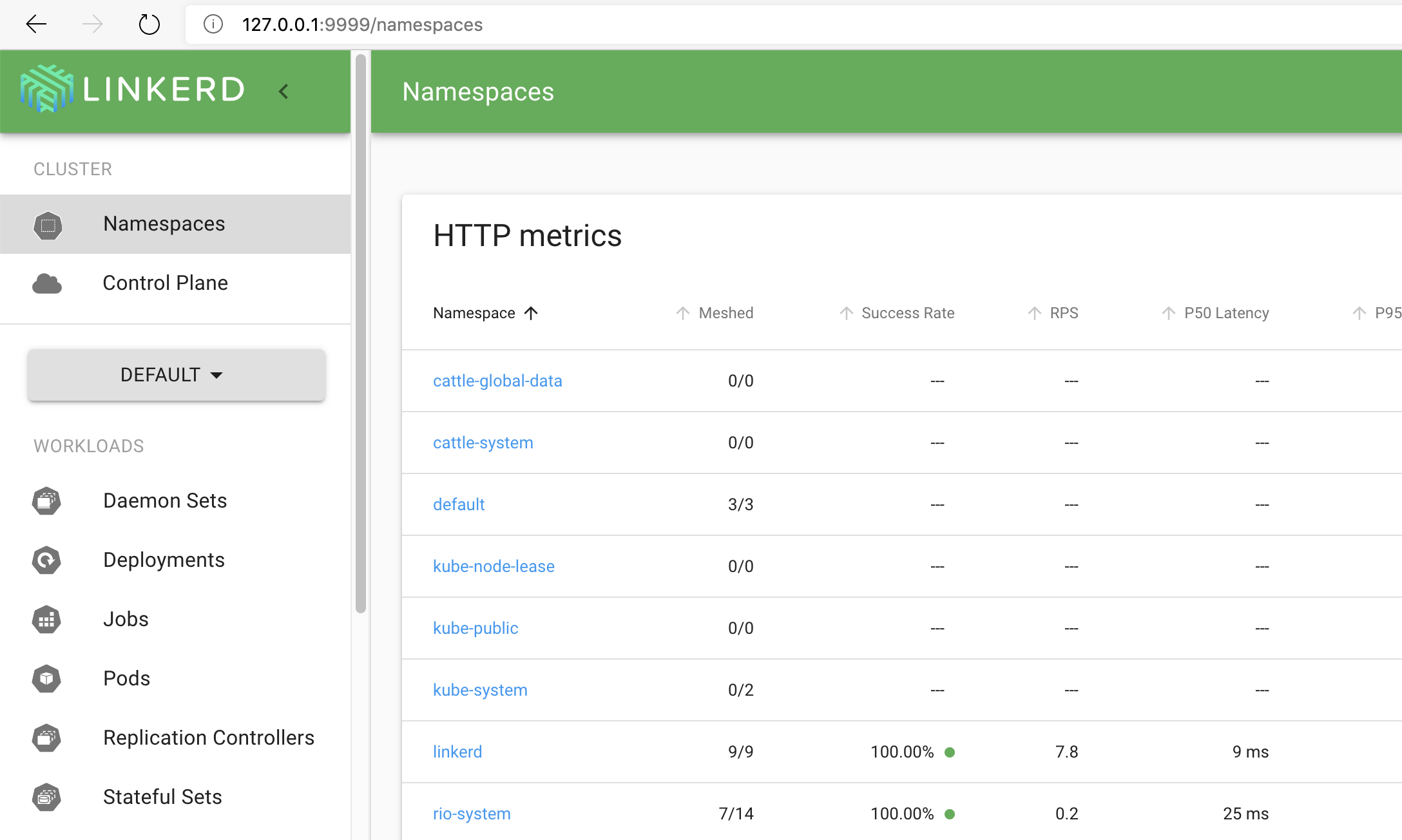Open the kube-public namespace link
This screenshot has width=1402, height=840.
pos(475,628)
